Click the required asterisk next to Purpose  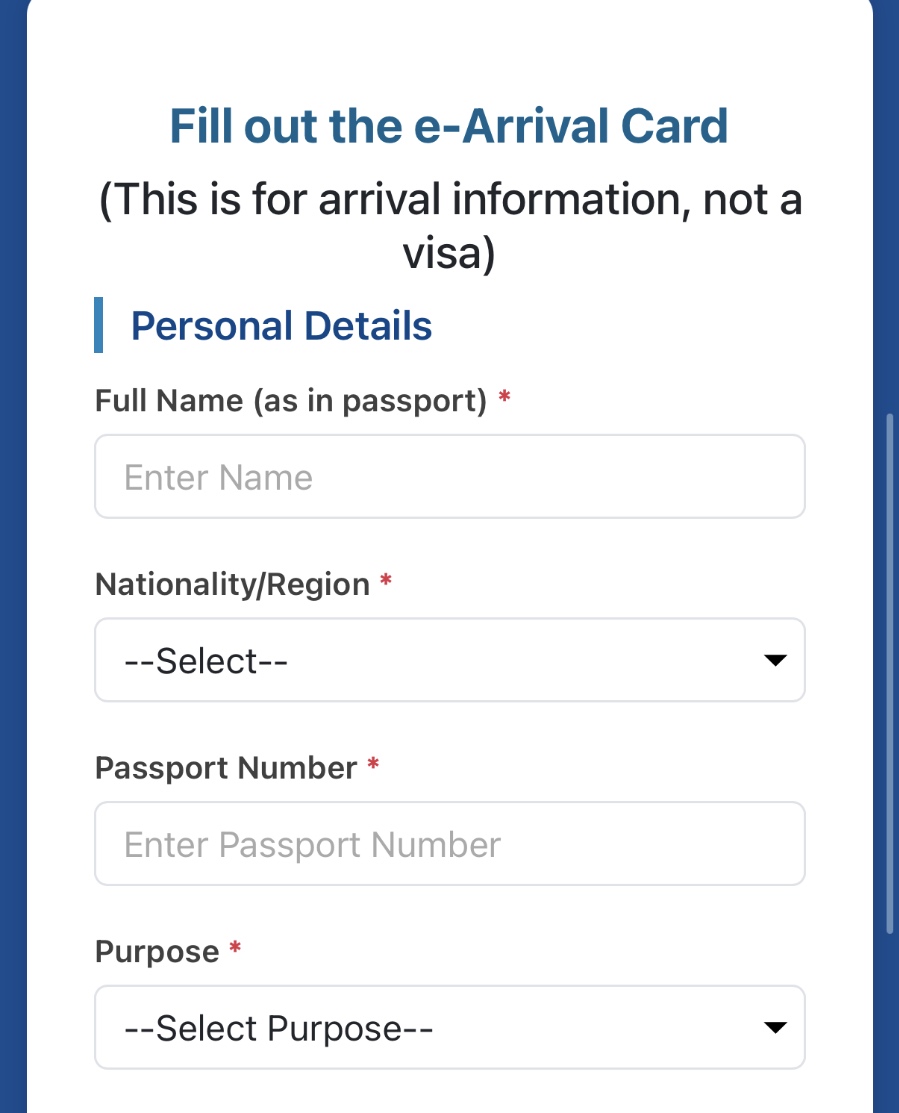pyautogui.click(x=235, y=950)
